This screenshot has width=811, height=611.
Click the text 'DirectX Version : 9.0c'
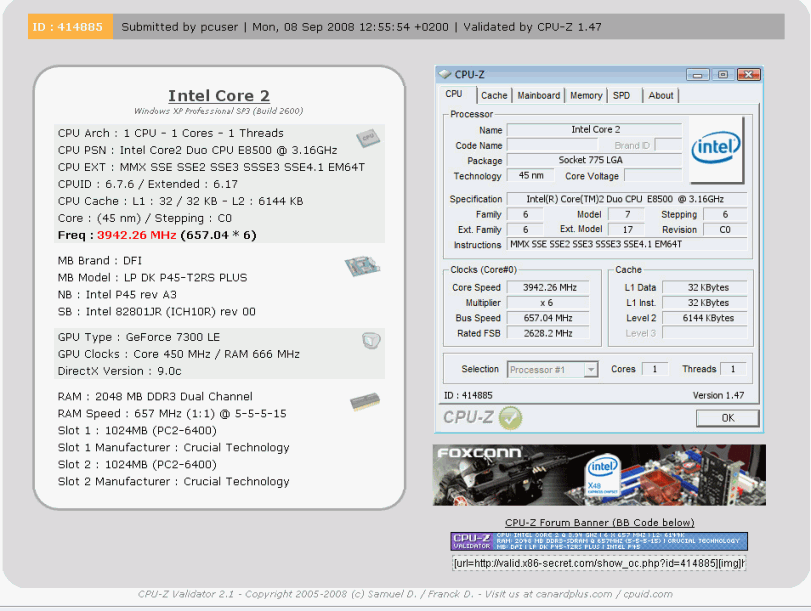click(x=119, y=371)
